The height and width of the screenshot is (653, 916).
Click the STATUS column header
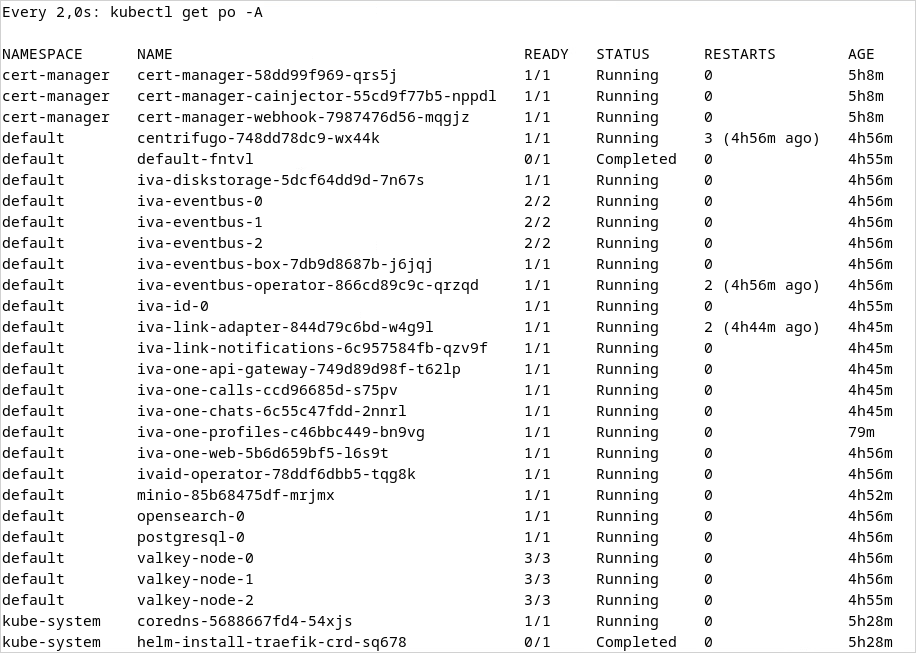[622, 54]
